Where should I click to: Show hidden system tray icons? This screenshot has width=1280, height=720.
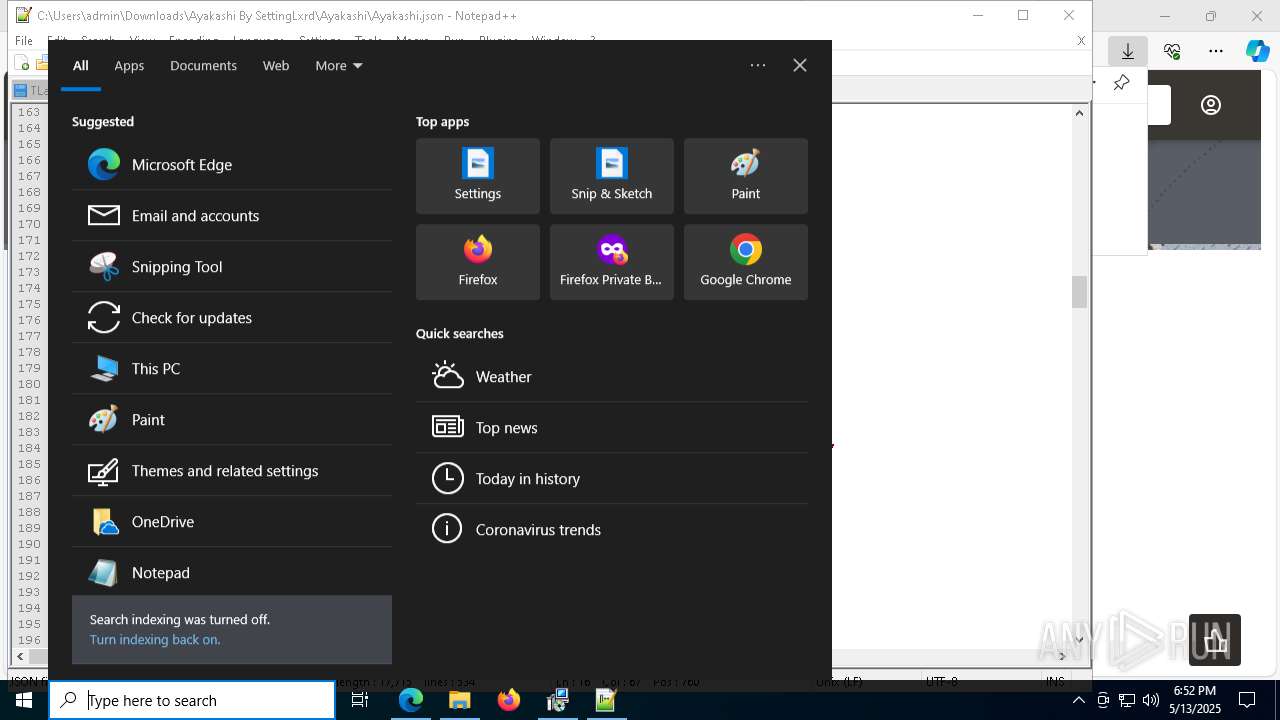(x=1078, y=700)
